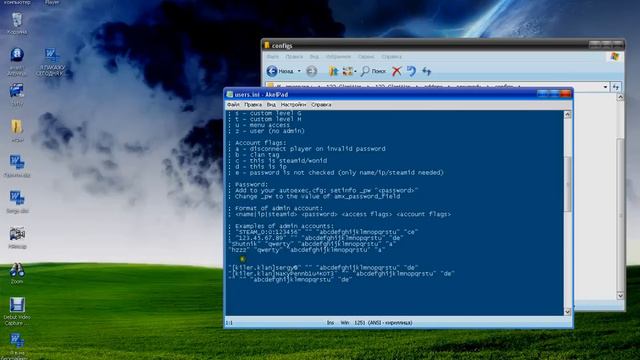Open the Back history dropdown arrow in configs
Screen dimensions: 640x360
click(x=299, y=71)
